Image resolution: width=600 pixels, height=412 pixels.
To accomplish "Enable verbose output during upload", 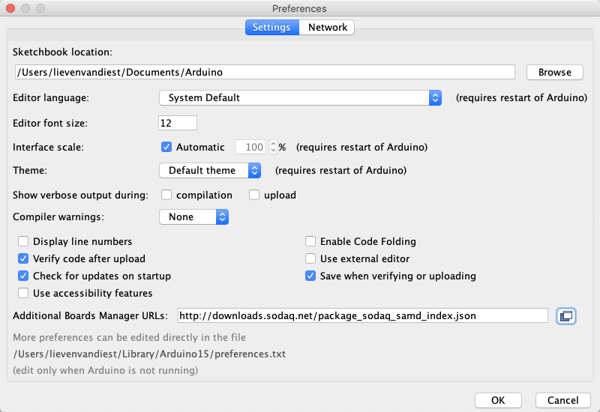I will pos(254,195).
